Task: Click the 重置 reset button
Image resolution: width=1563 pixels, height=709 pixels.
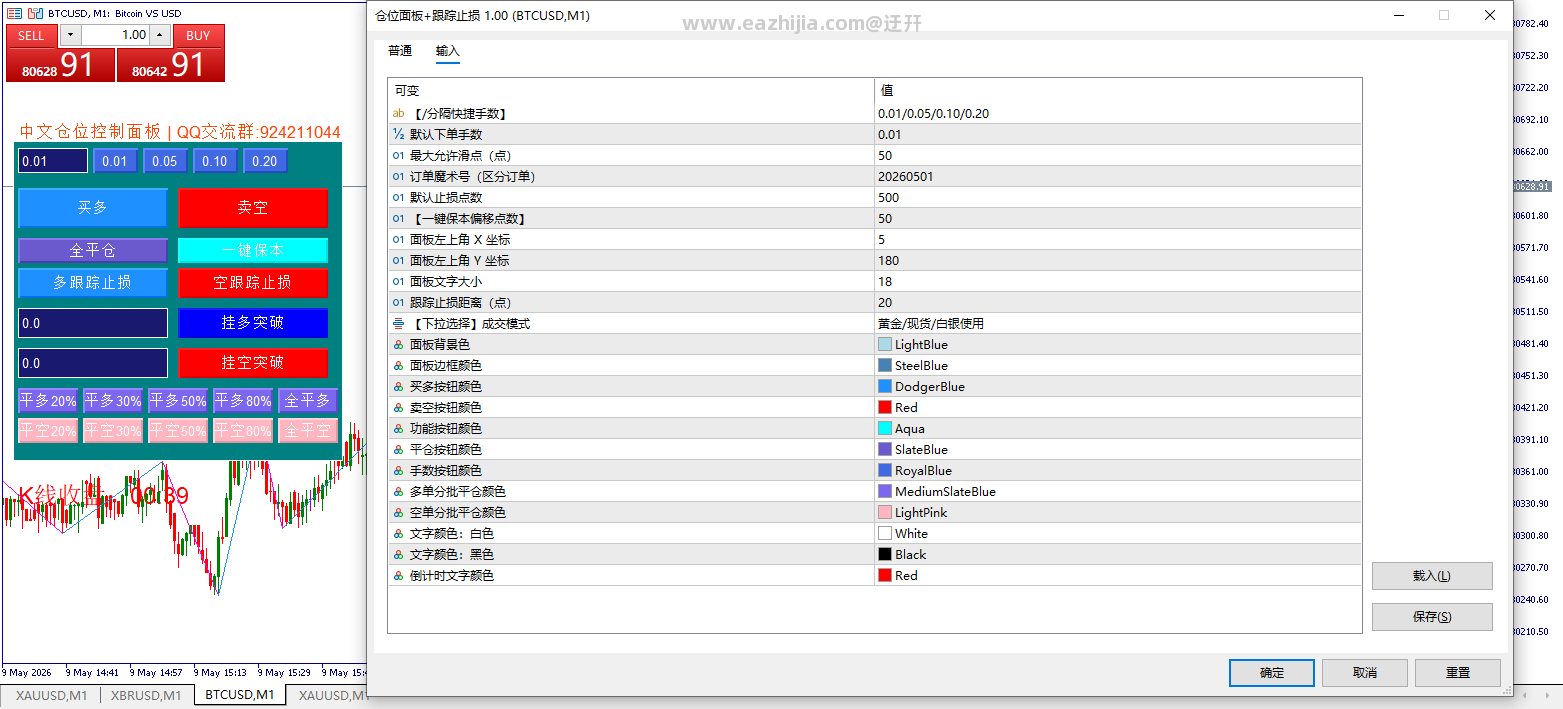Action: pyautogui.click(x=1458, y=673)
